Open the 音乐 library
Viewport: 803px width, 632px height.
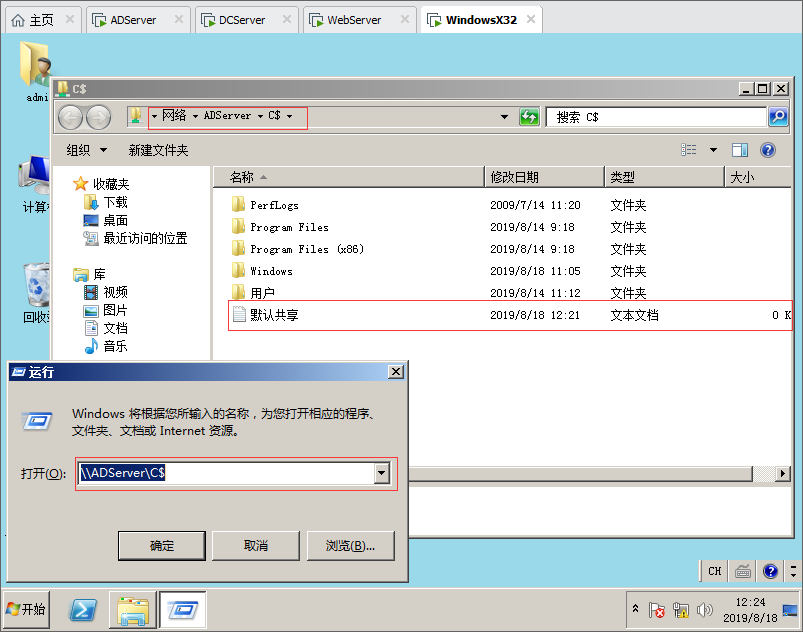105,346
